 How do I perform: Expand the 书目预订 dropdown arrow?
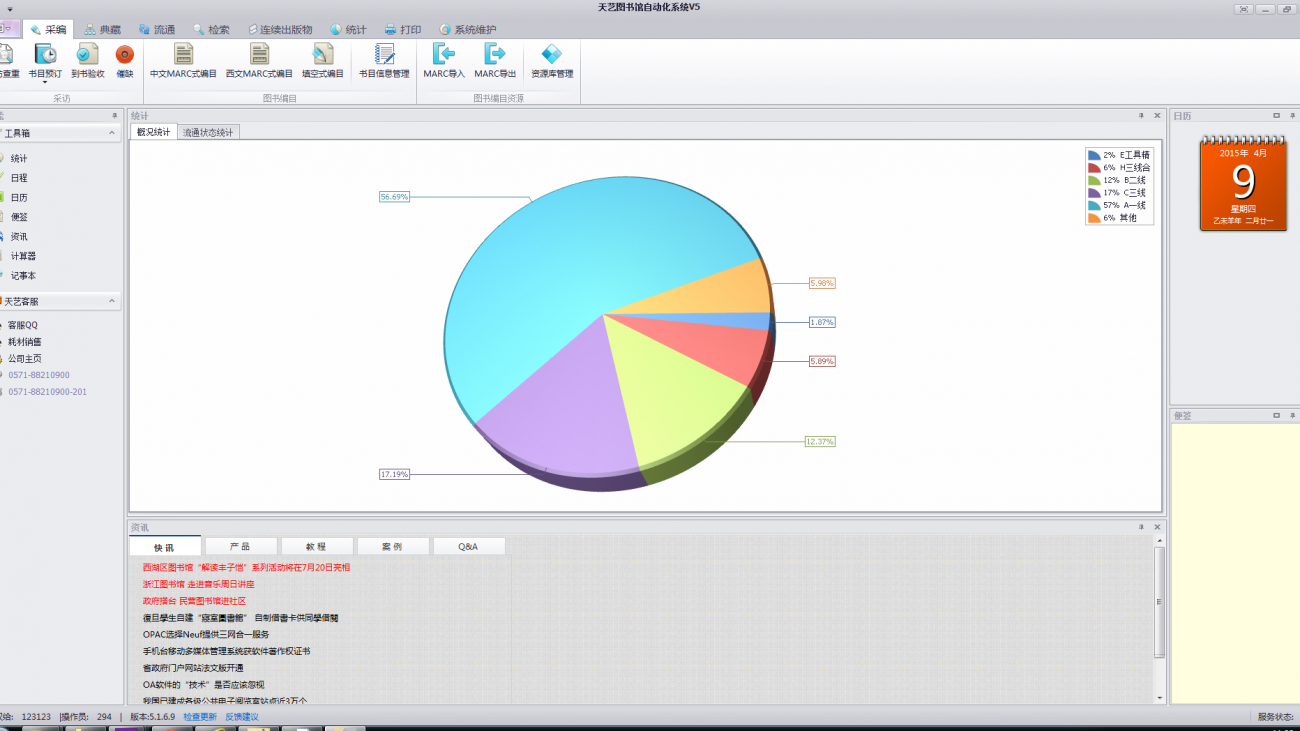click(x=45, y=83)
